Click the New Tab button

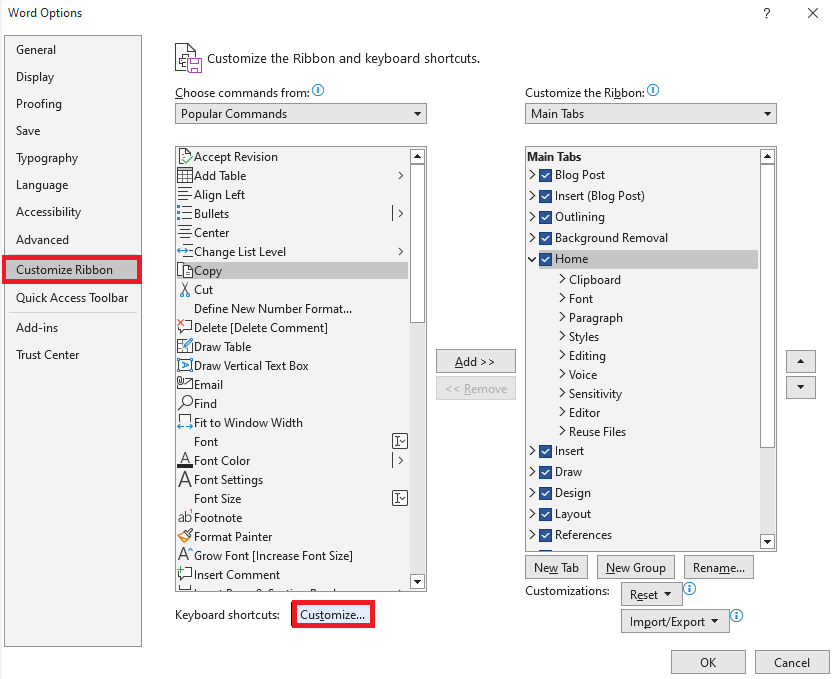[556, 567]
